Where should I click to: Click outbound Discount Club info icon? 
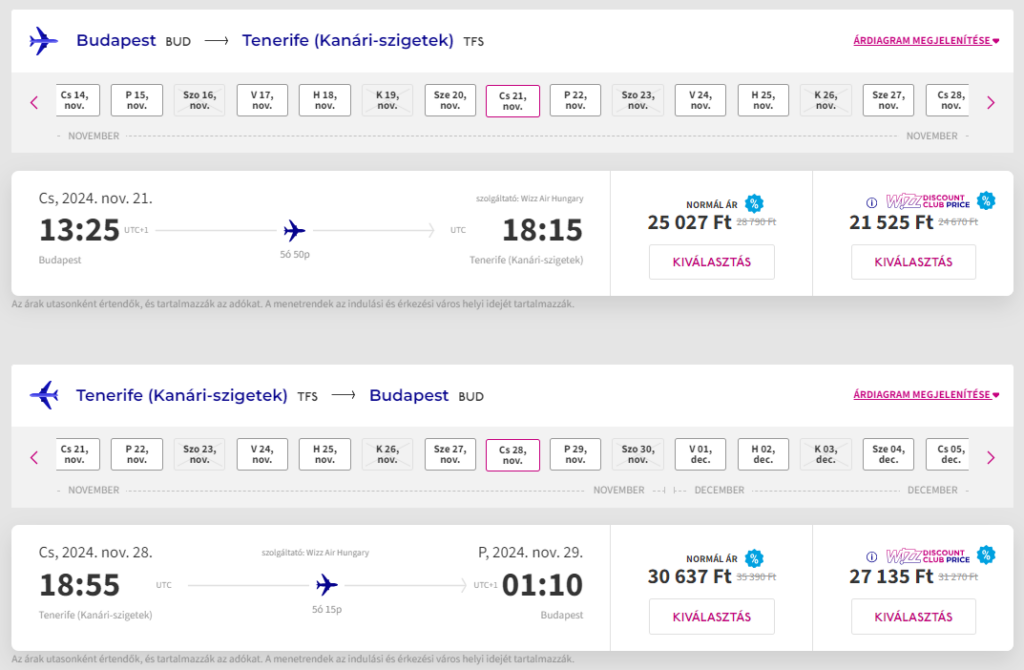point(871,202)
